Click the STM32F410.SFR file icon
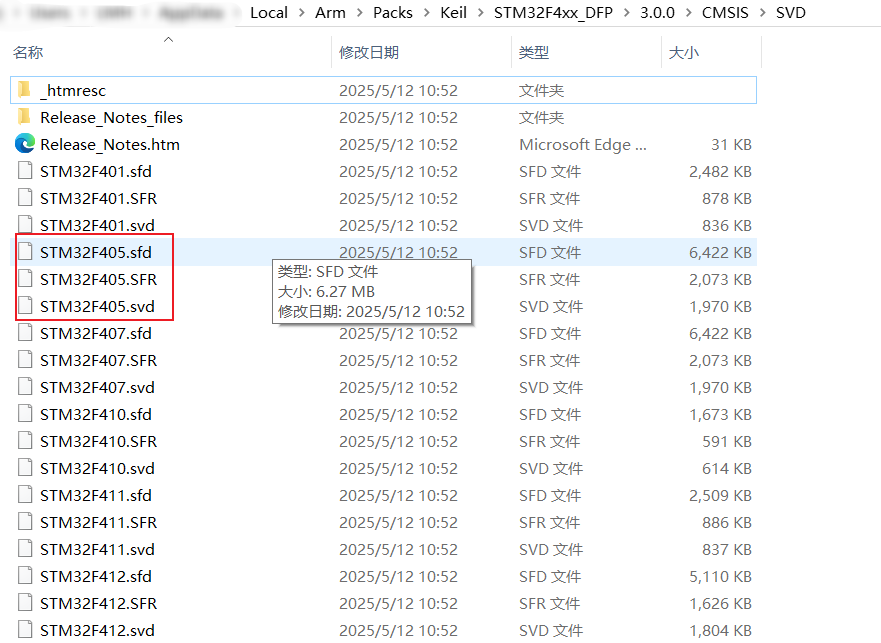881x643 pixels. (25, 441)
